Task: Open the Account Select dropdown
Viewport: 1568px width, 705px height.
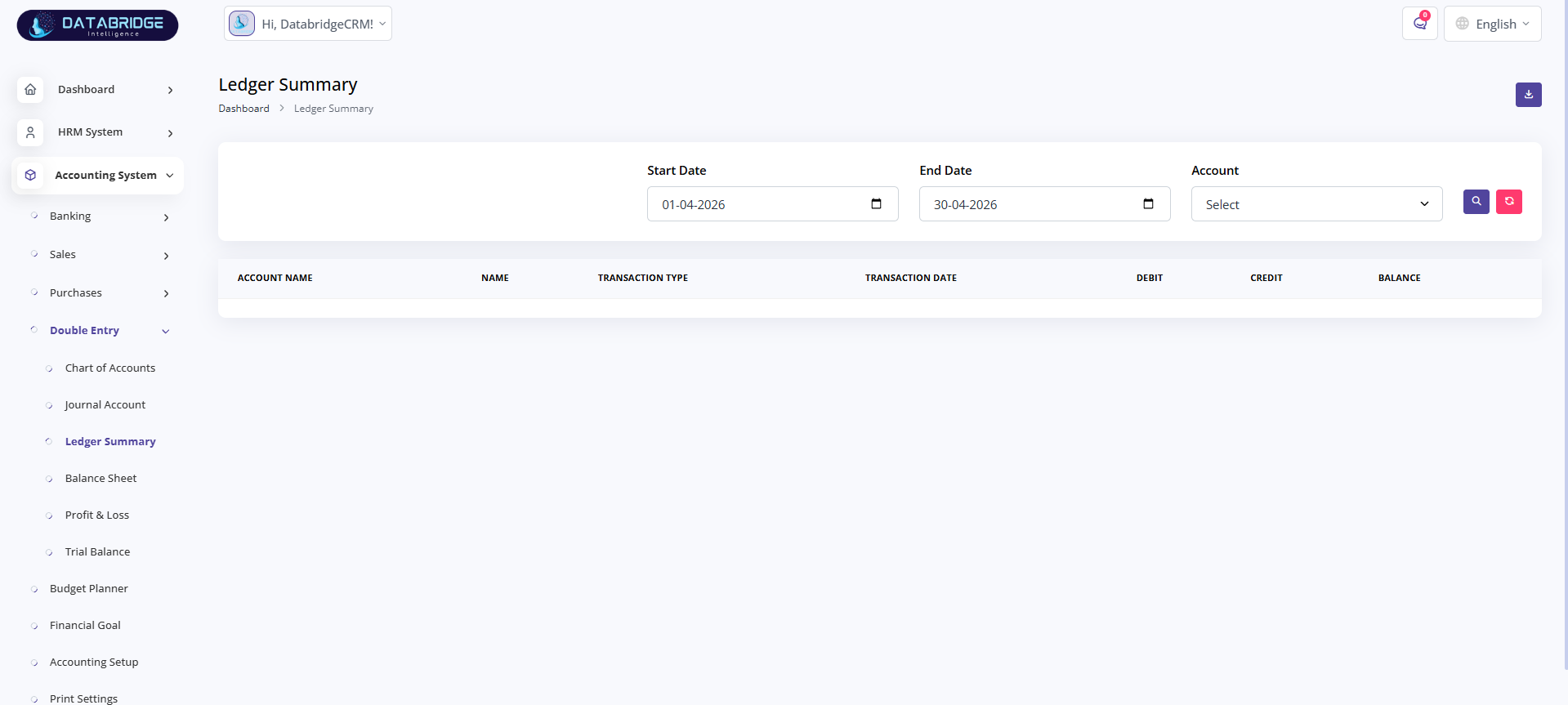Action: click(1316, 204)
